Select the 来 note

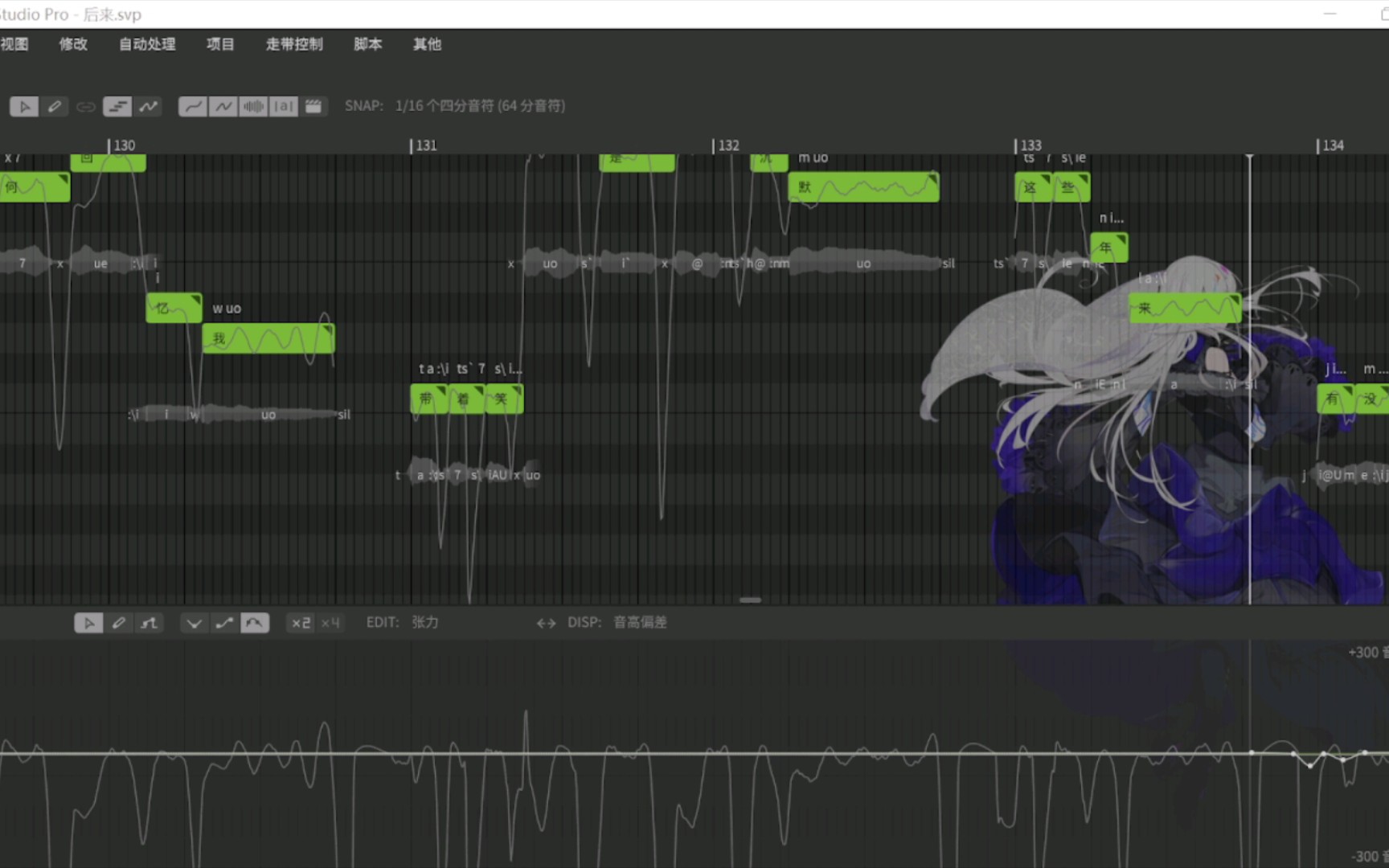1185,308
